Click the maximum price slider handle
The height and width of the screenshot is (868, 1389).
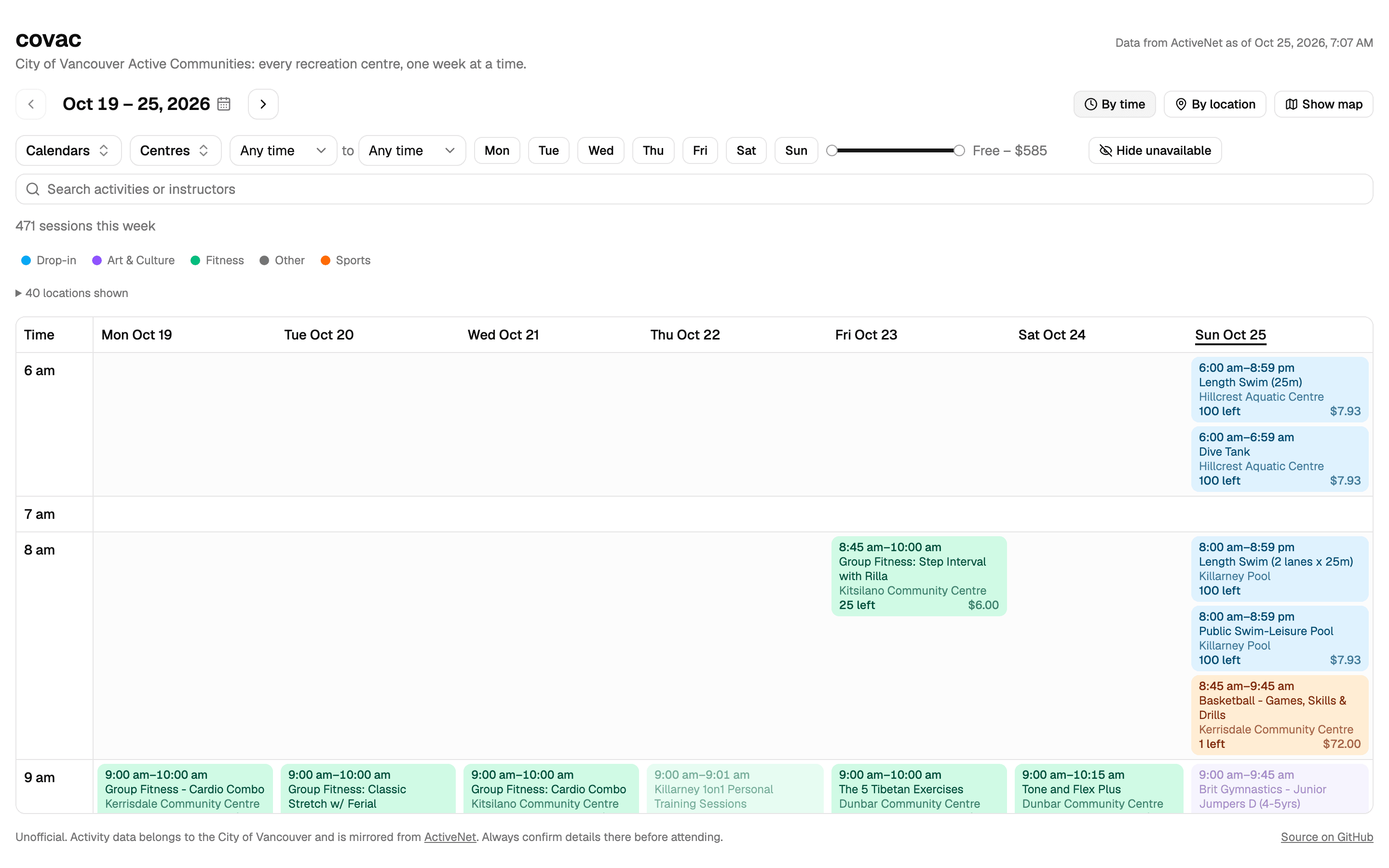pyautogui.click(x=959, y=150)
